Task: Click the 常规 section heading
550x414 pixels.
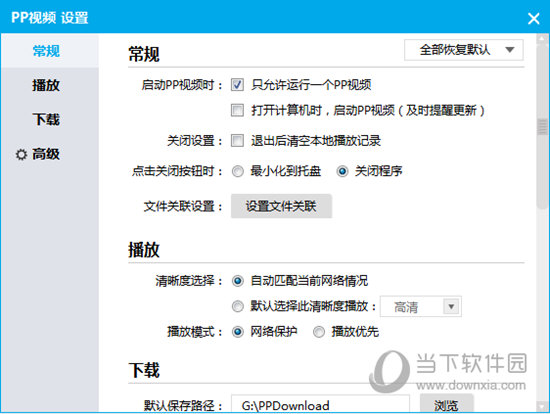Action: pyautogui.click(x=144, y=54)
